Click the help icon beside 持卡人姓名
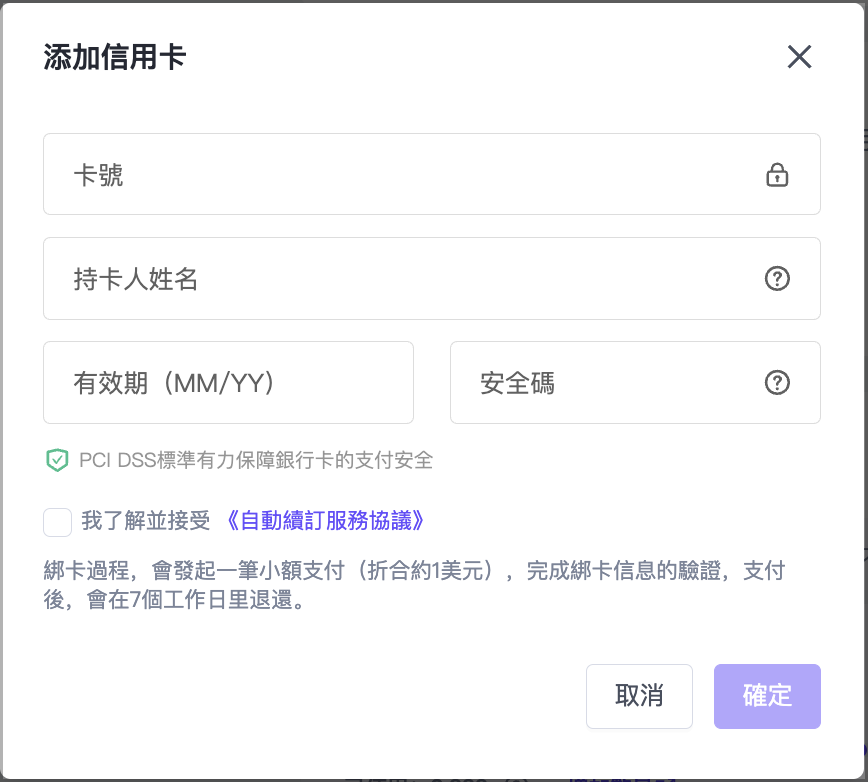868x782 pixels. click(777, 279)
